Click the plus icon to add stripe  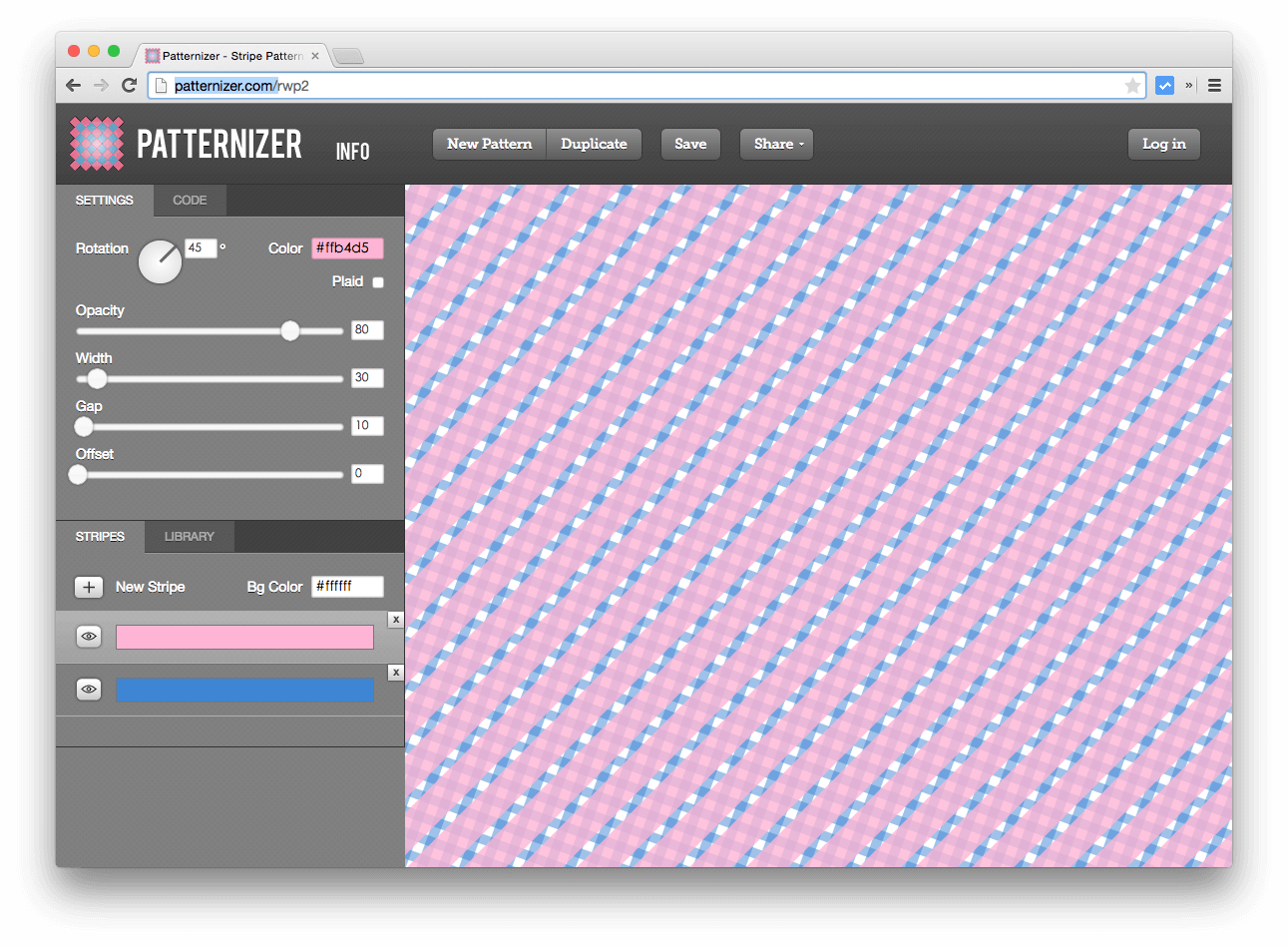[89, 587]
